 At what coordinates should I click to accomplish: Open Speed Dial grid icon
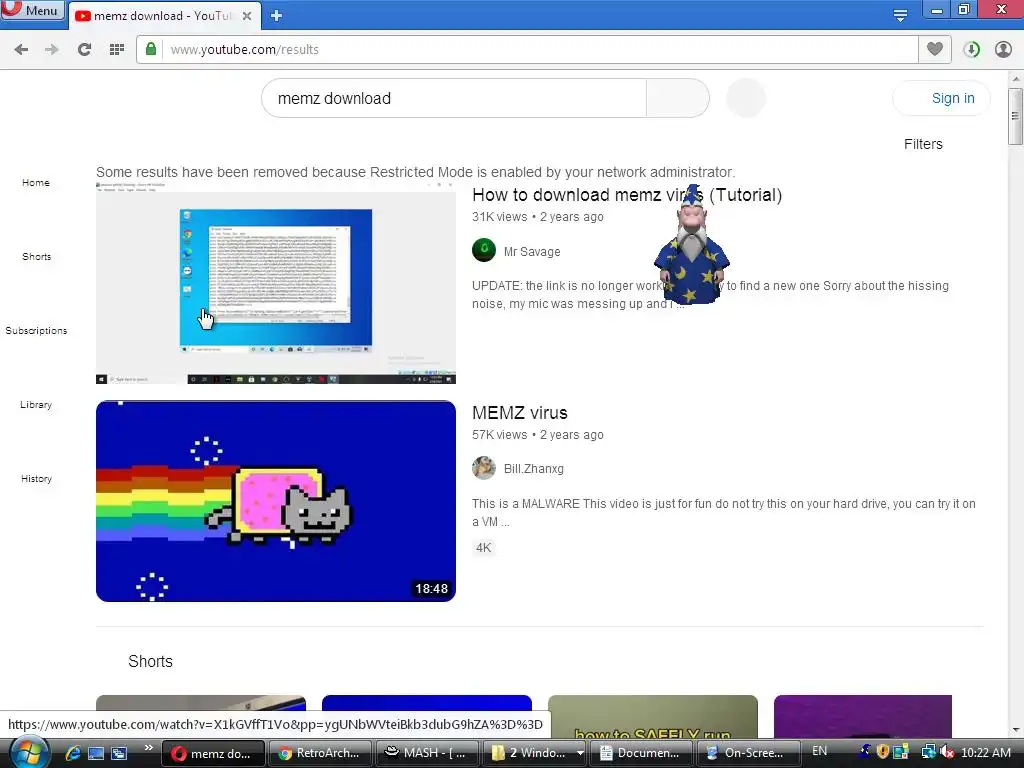point(117,50)
